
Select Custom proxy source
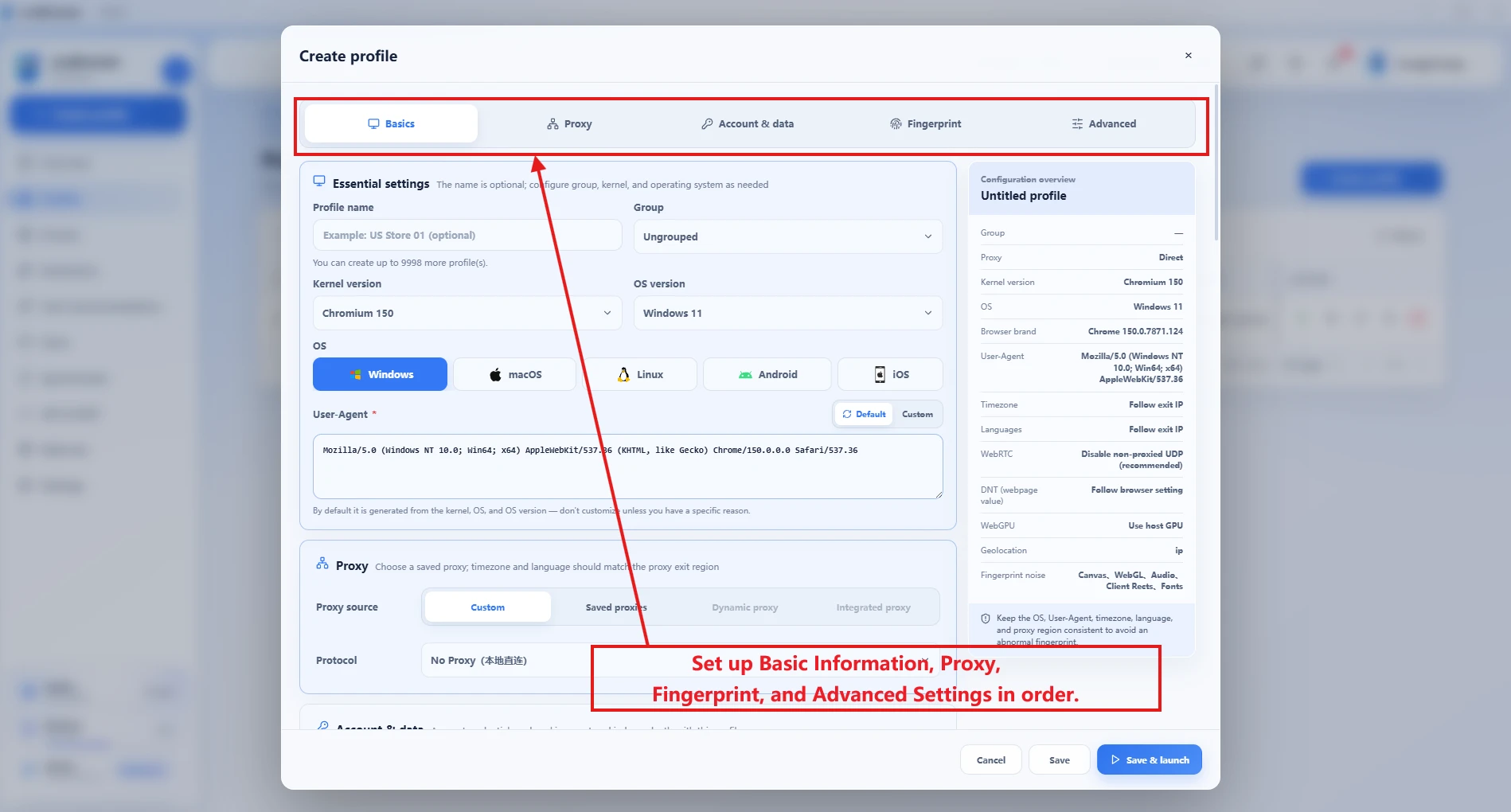point(487,607)
